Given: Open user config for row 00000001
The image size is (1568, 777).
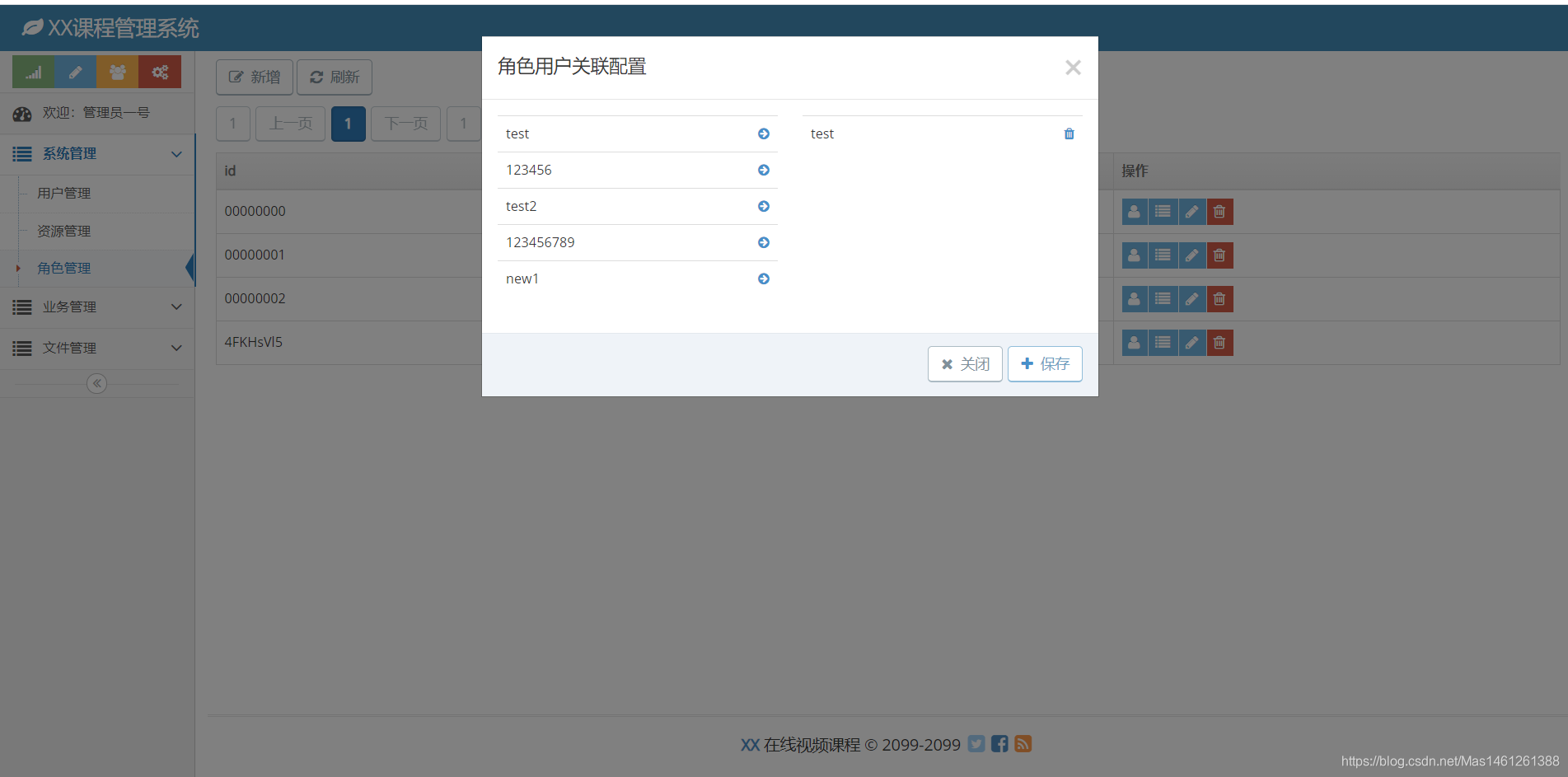Looking at the screenshot, I should [1135, 255].
